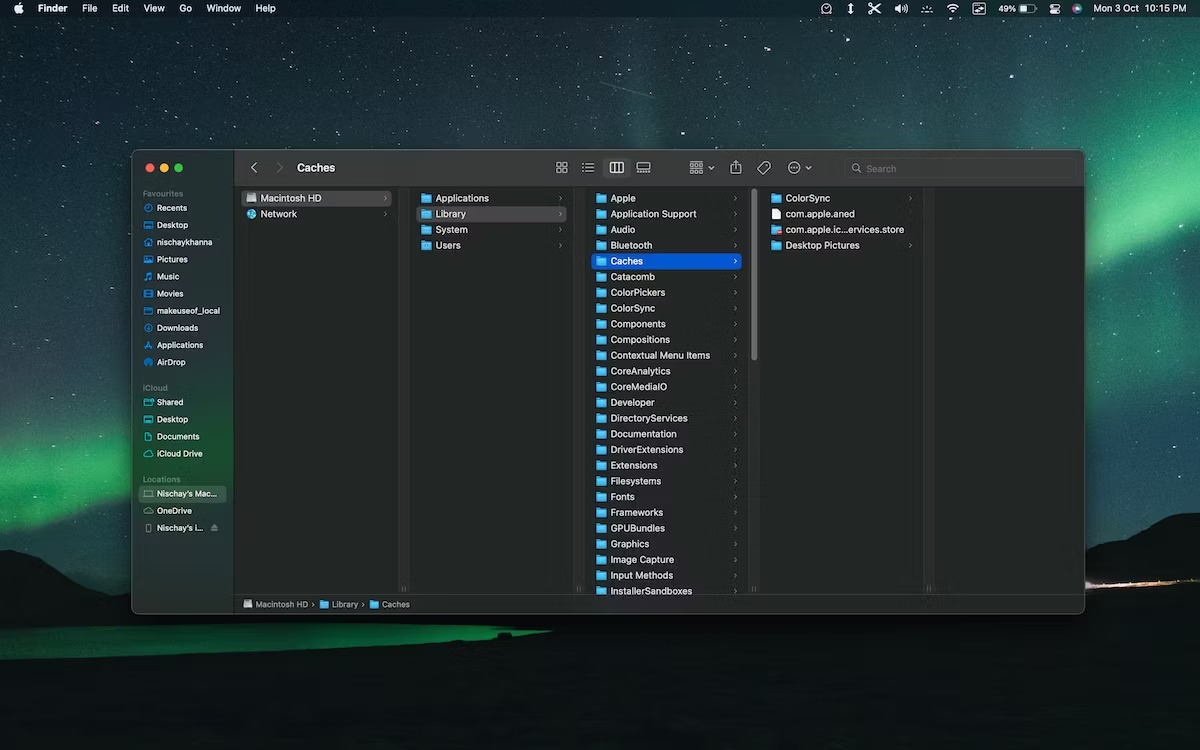Expand the Desktop Pictures folder chevron
This screenshot has height=750, width=1200.
pos(910,246)
